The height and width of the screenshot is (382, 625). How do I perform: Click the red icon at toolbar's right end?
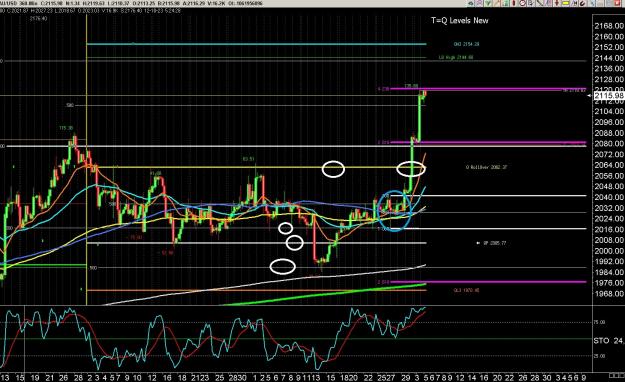(617, 3)
